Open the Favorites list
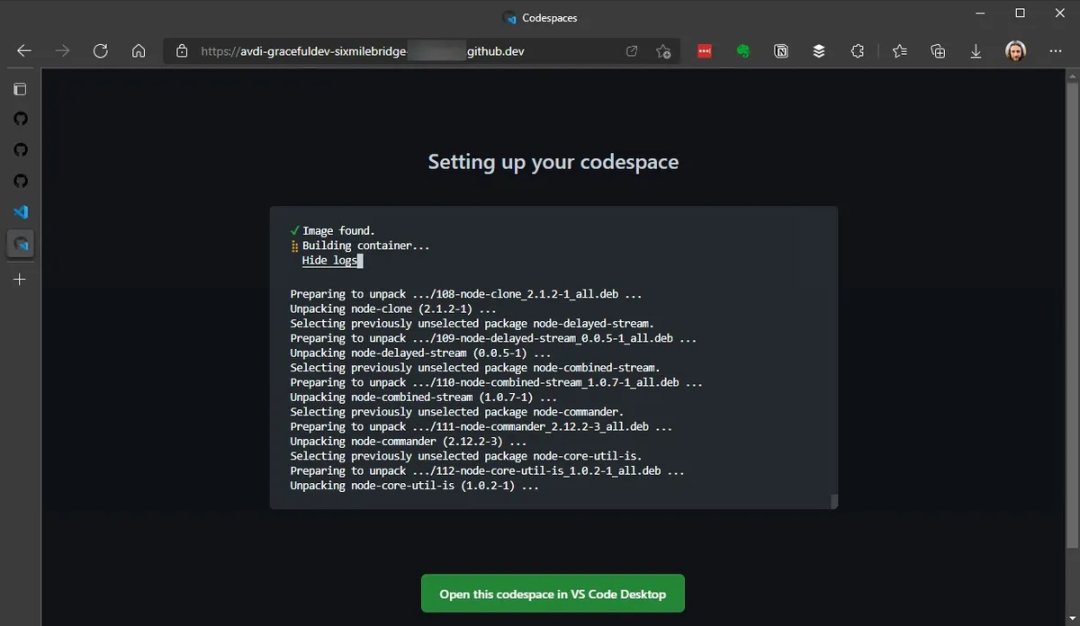The width and height of the screenshot is (1080, 626). [899, 51]
